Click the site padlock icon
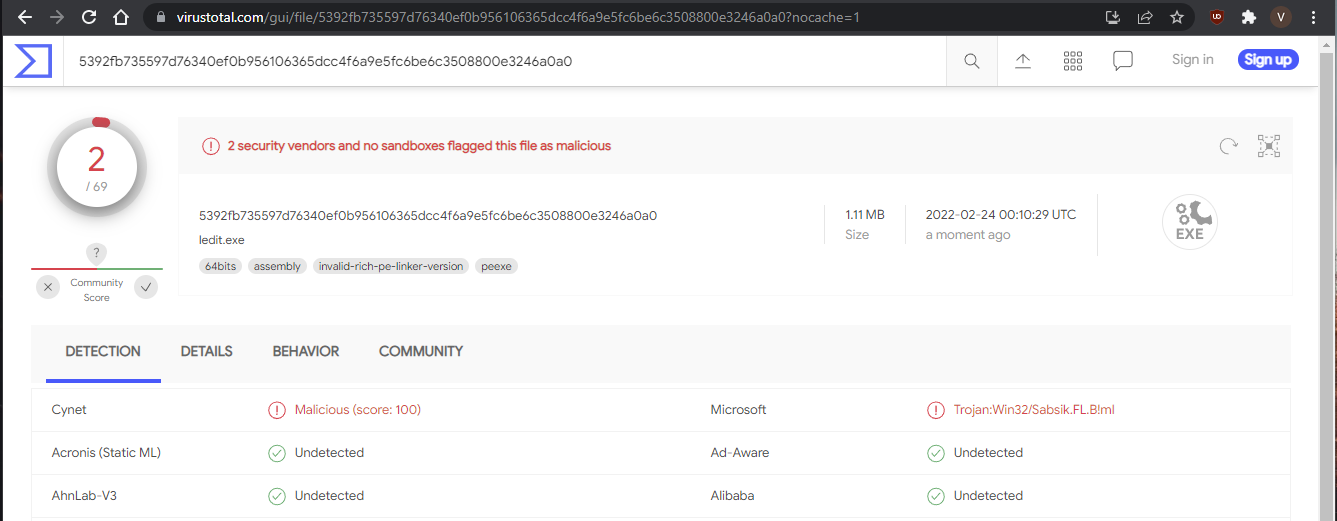The height and width of the screenshot is (521, 1337). (160, 18)
